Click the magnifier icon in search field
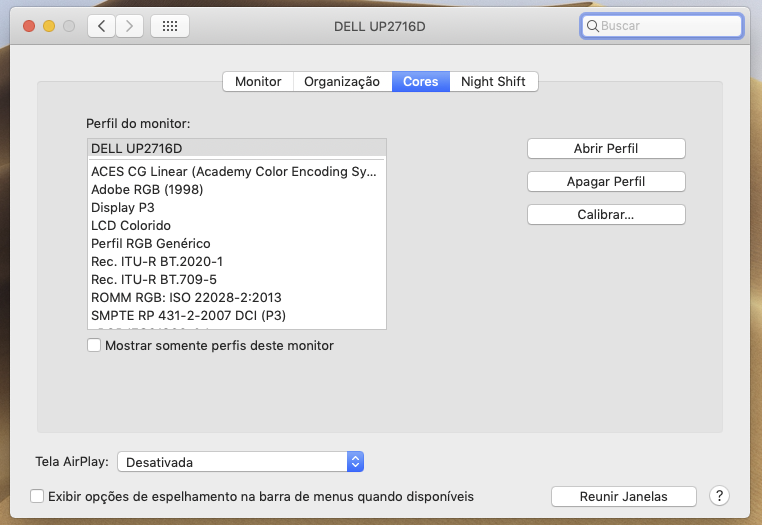This screenshot has height=525, width=762. [592, 26]
